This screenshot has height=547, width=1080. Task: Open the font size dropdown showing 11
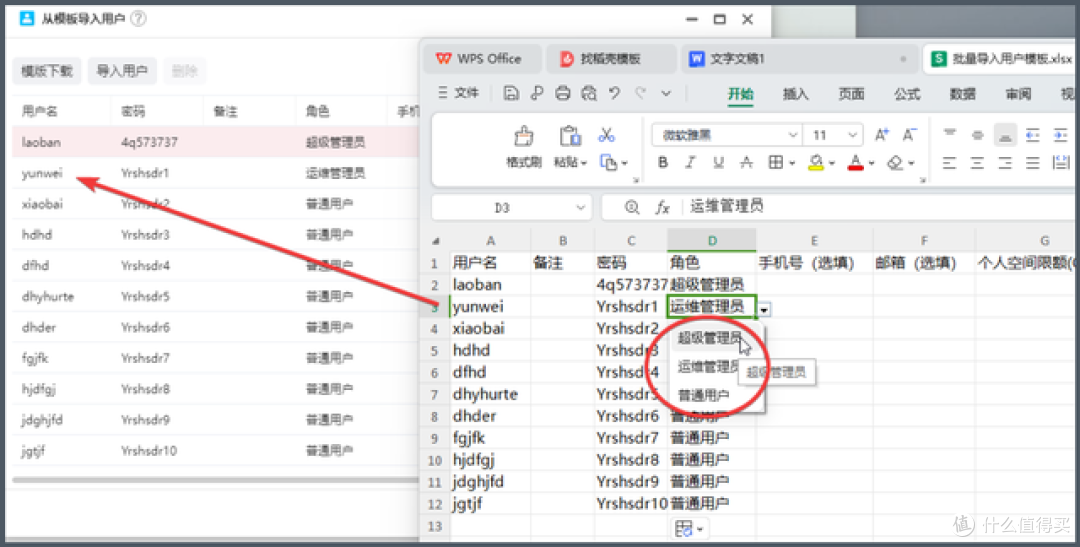click(852, 135)
